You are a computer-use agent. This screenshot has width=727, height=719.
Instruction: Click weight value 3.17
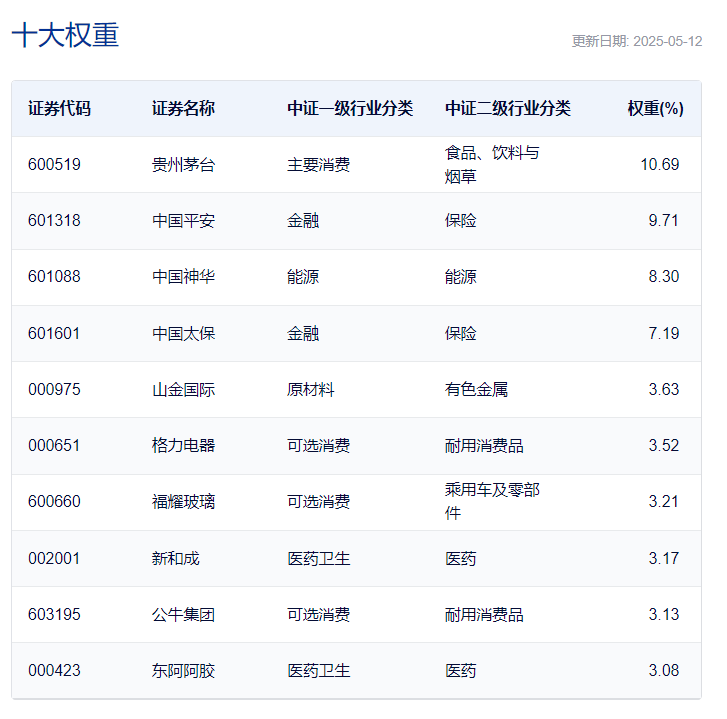663,559
